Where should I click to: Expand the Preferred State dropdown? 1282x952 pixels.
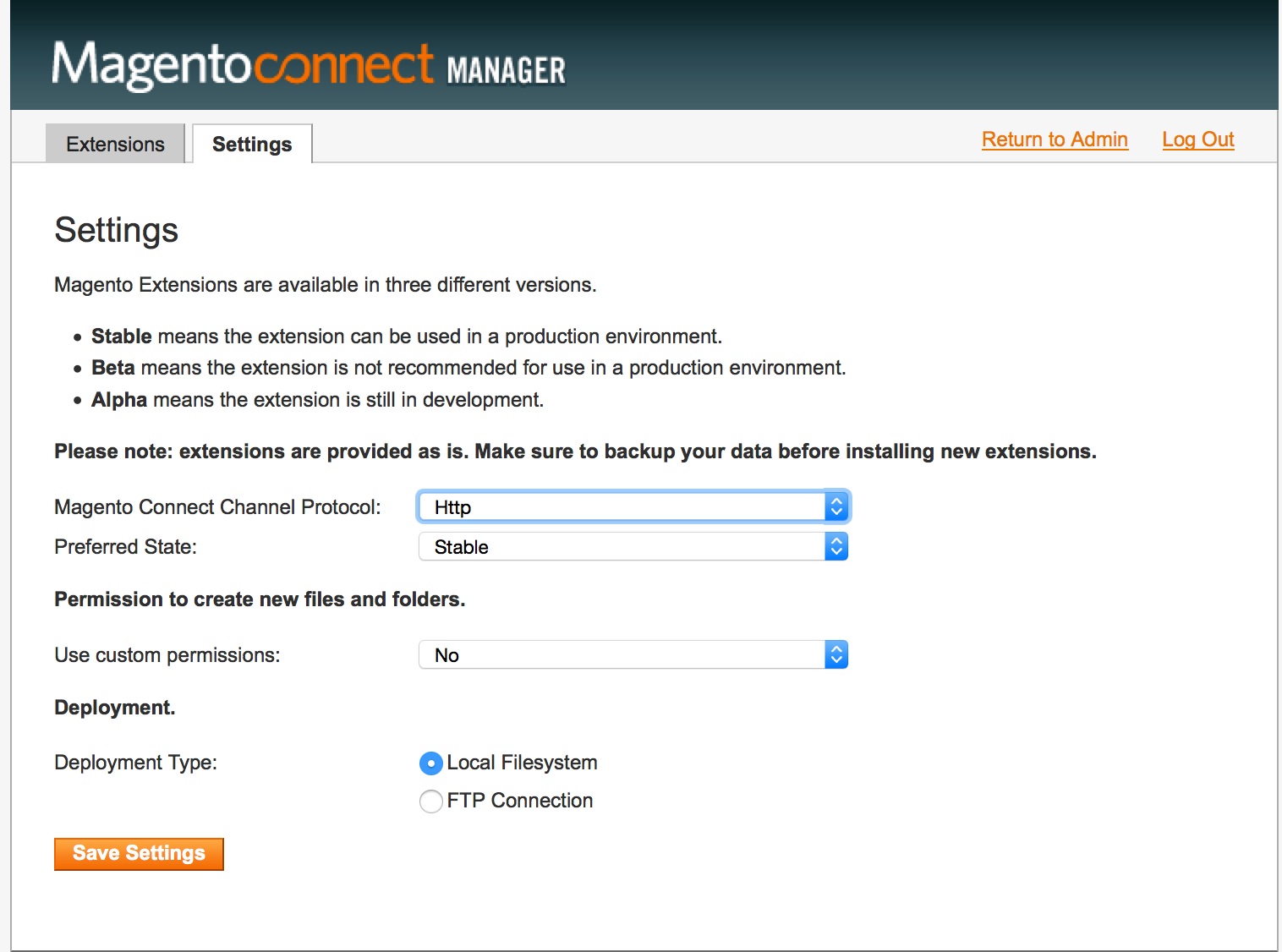point(622,547)
